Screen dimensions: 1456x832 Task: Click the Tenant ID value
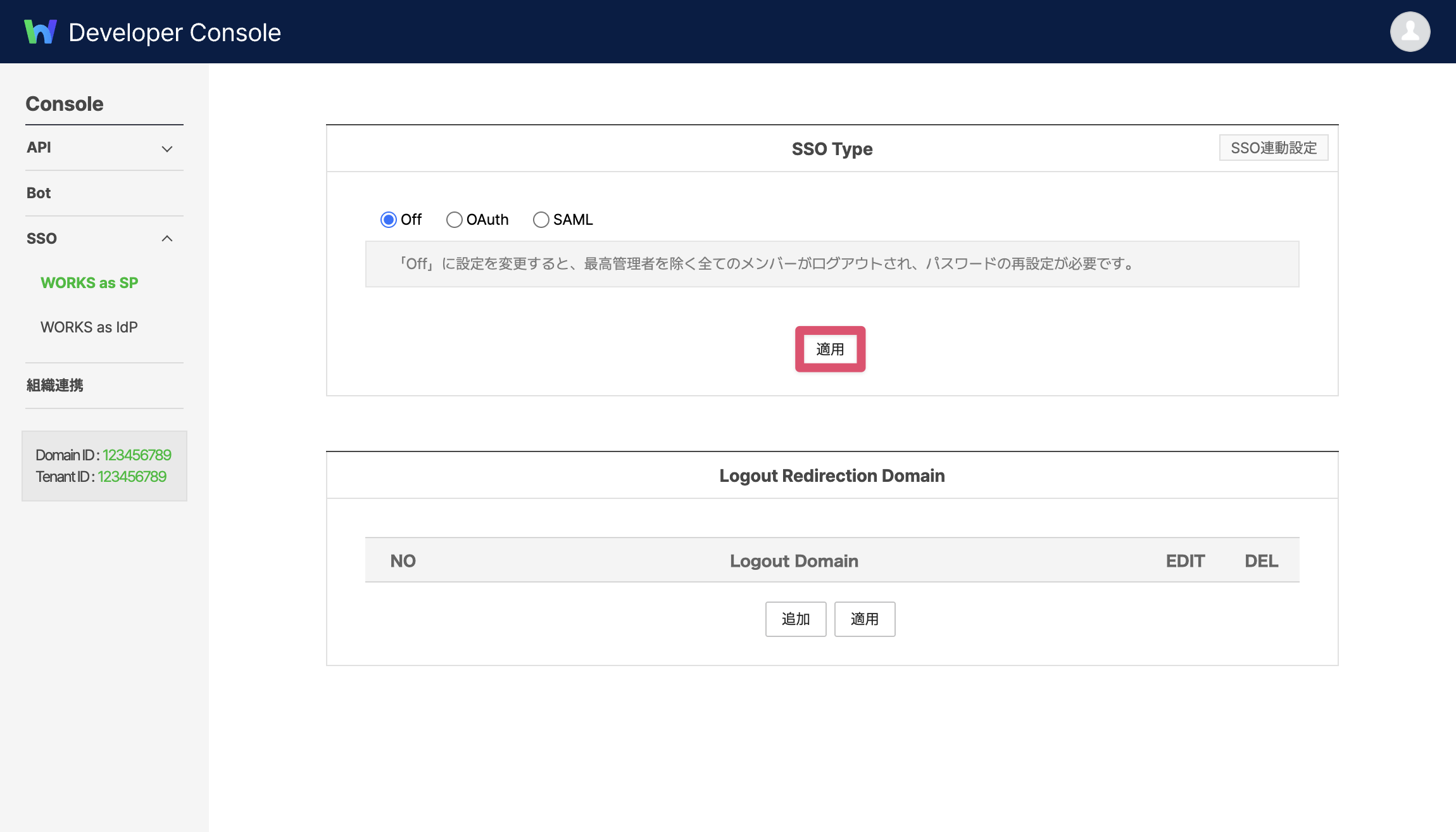(x=132, y=477)
